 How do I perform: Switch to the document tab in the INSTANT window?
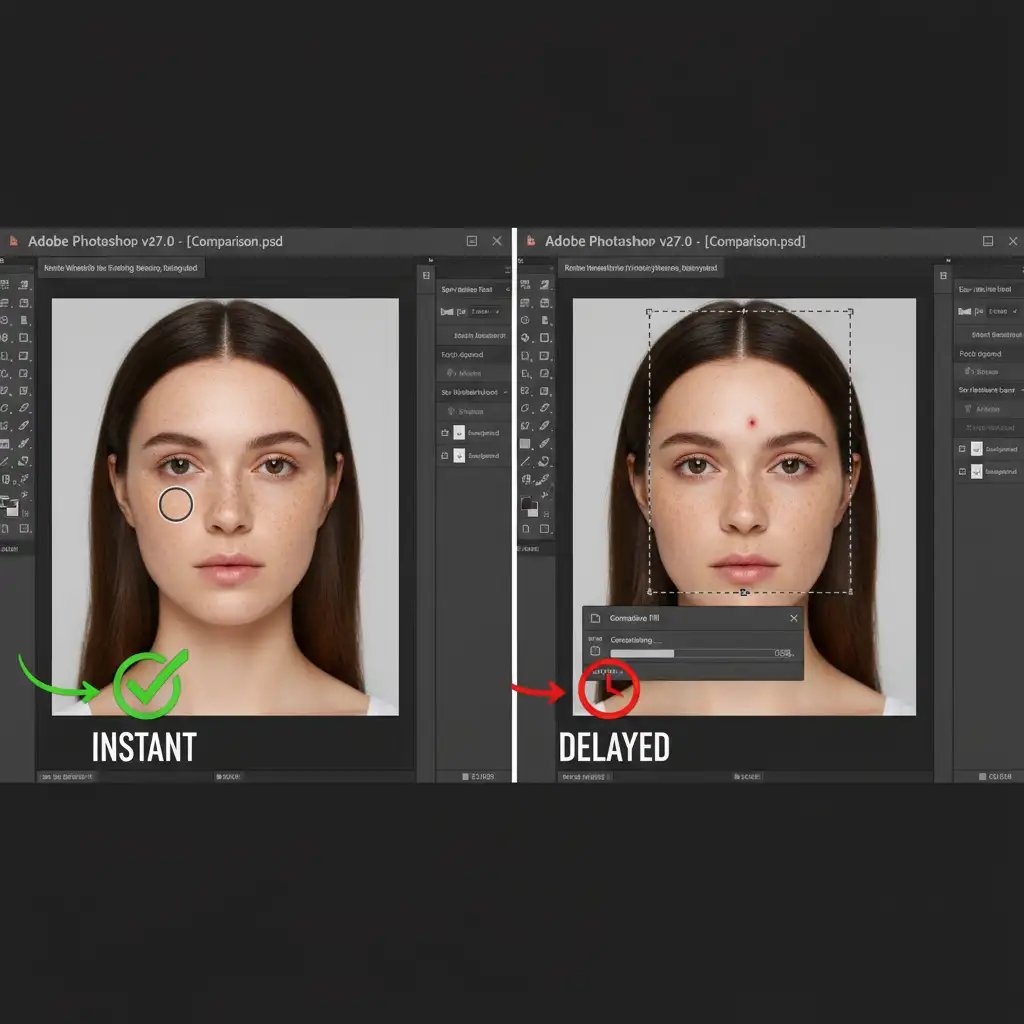click(122, 268)
